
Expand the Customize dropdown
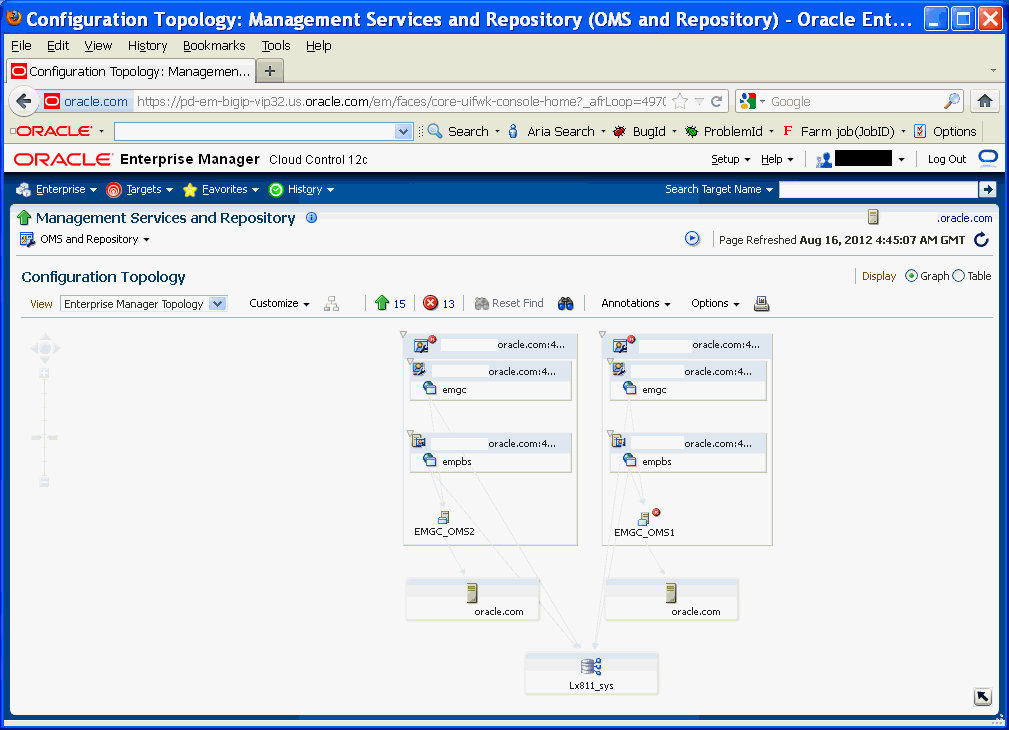(279, 303)
